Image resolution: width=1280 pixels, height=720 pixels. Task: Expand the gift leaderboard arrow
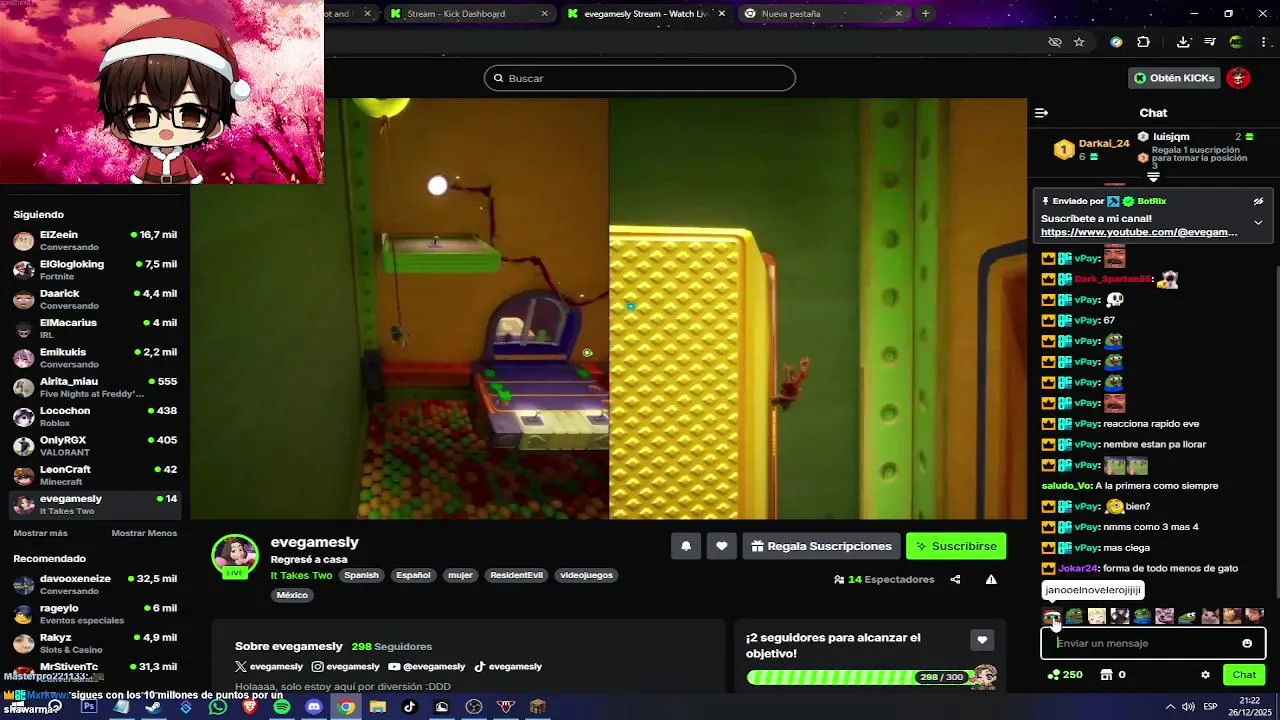click(x=1153, y=177)
